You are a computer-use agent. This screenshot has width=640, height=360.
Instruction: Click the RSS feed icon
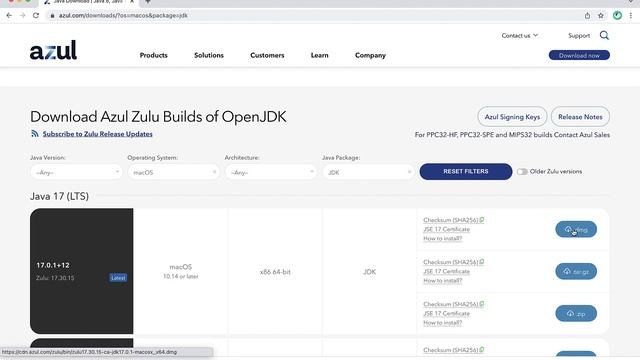35,133
